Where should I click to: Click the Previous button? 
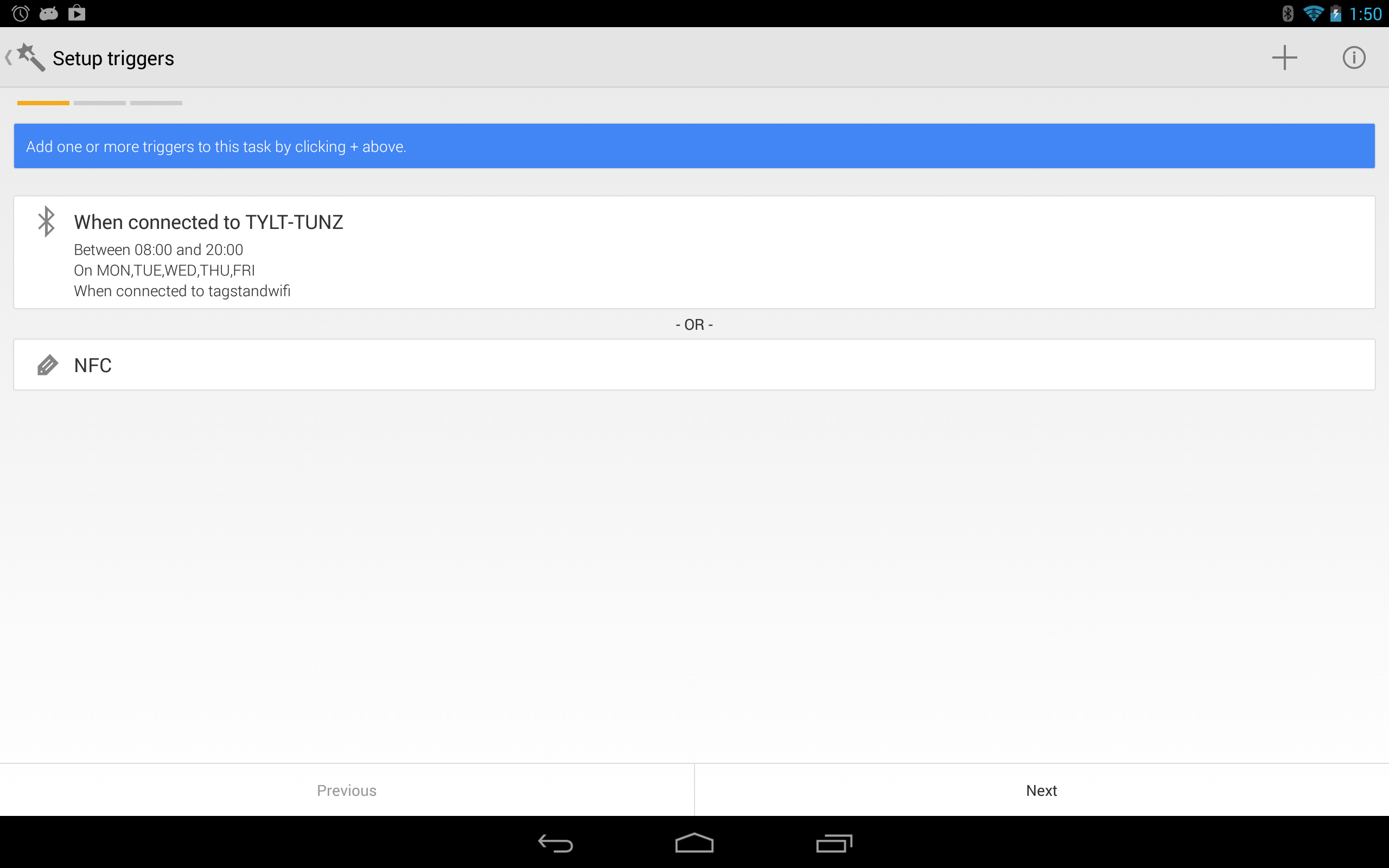pyautogui.click(x=347, y=790)
